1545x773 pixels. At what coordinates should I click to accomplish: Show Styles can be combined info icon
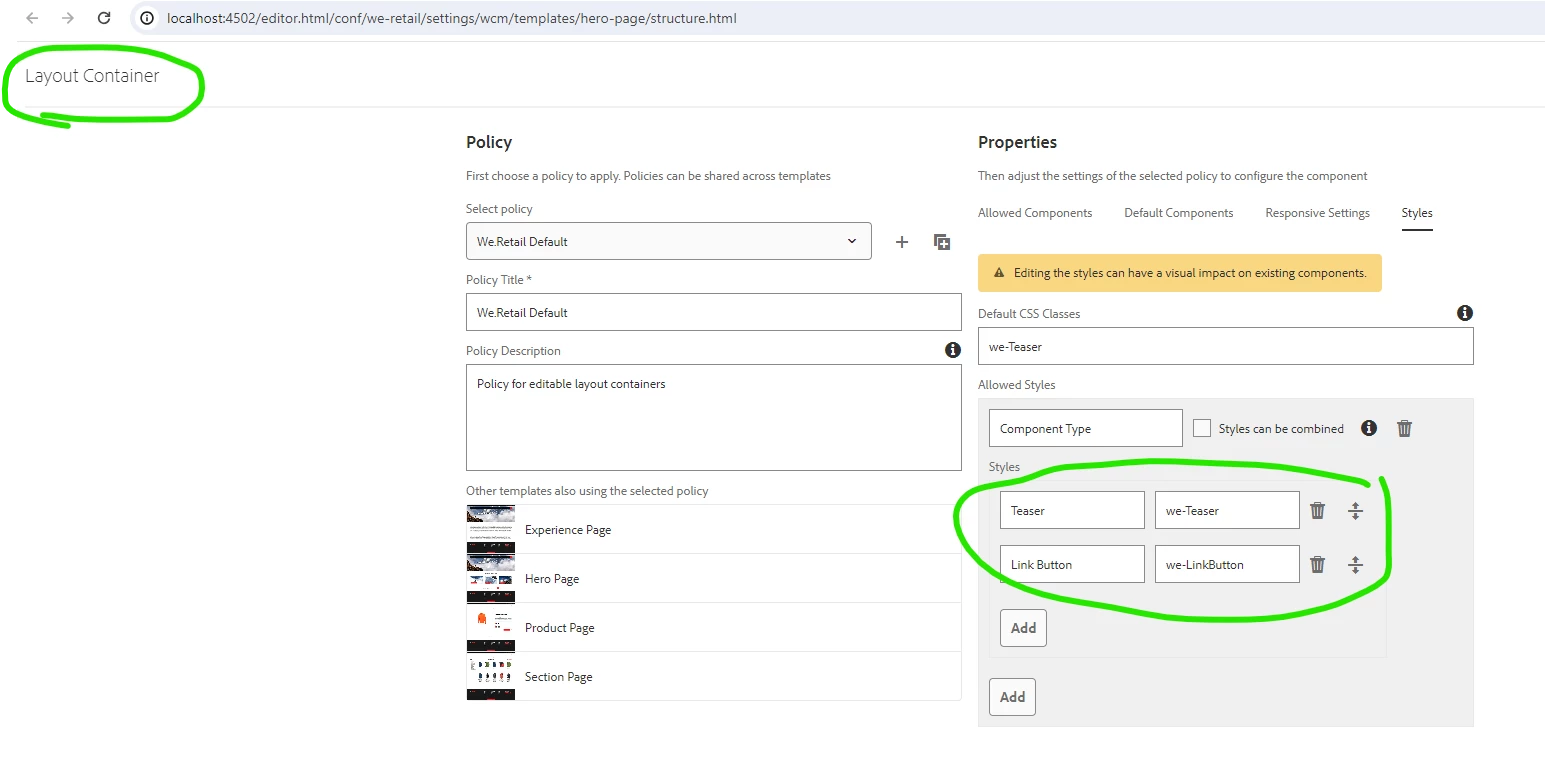coord(1369,428)
